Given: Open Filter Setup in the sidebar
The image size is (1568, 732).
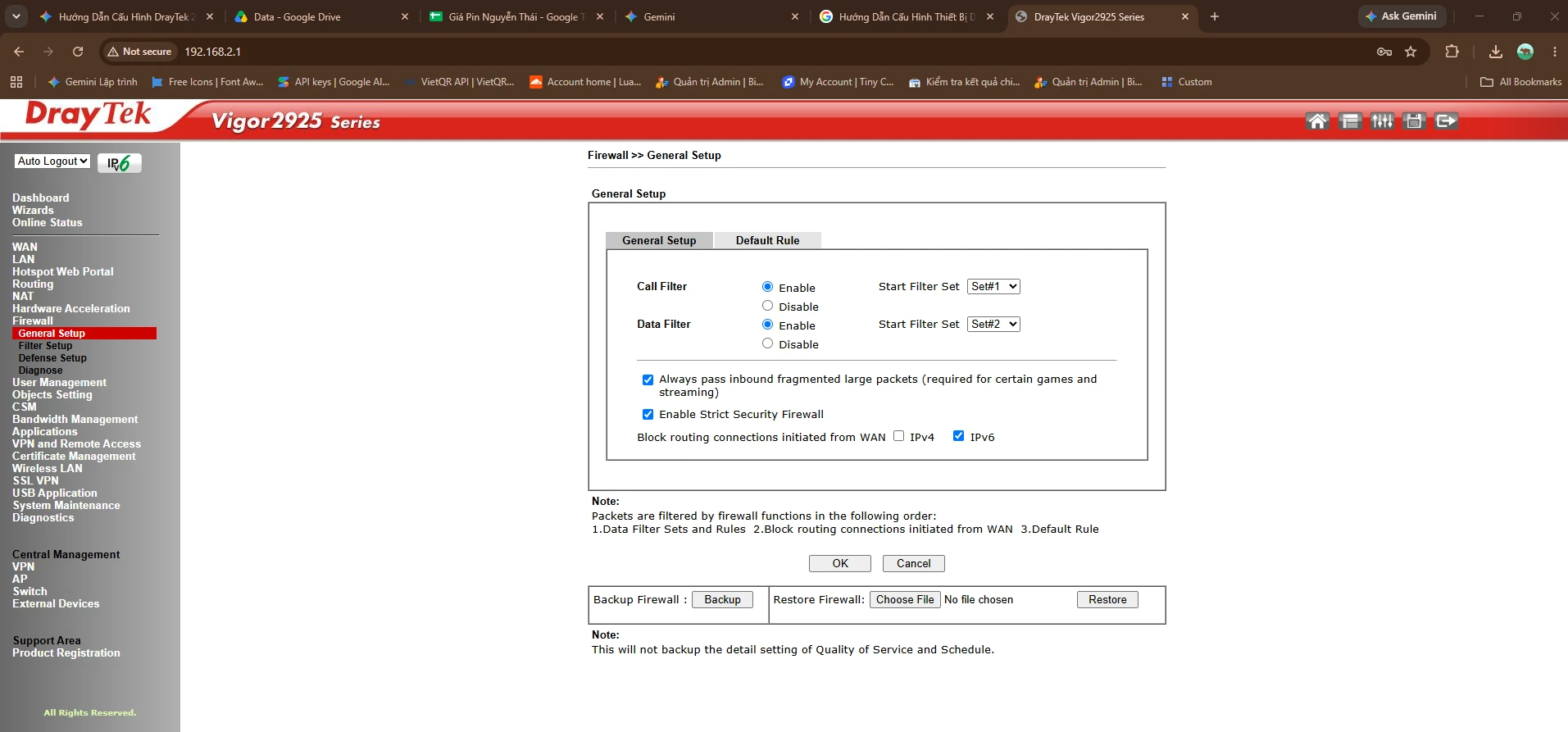Looking at the screenshot, I should (46, 346).
